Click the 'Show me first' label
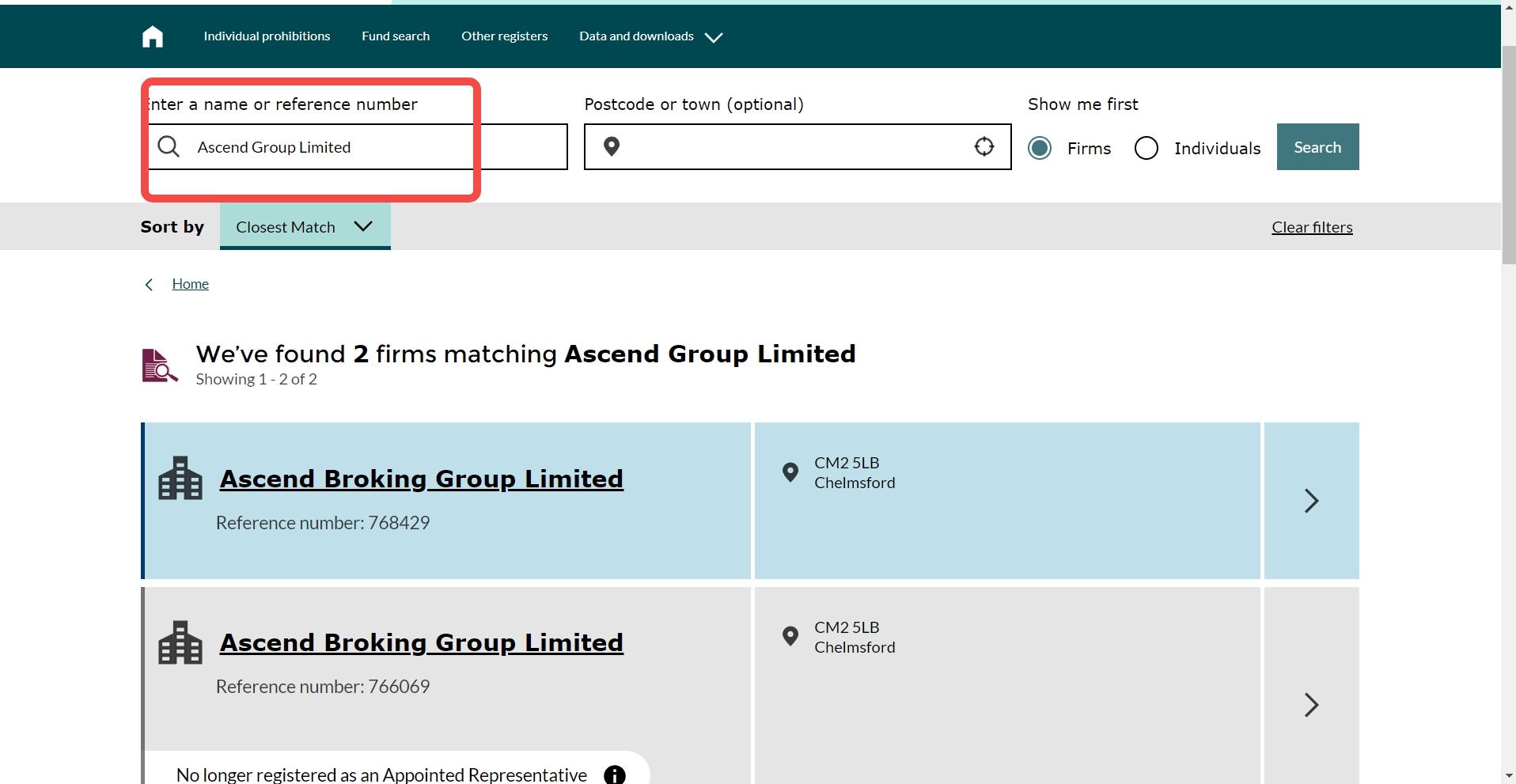The height and width of the screenshot is (784, 1516). point(1083,104)
